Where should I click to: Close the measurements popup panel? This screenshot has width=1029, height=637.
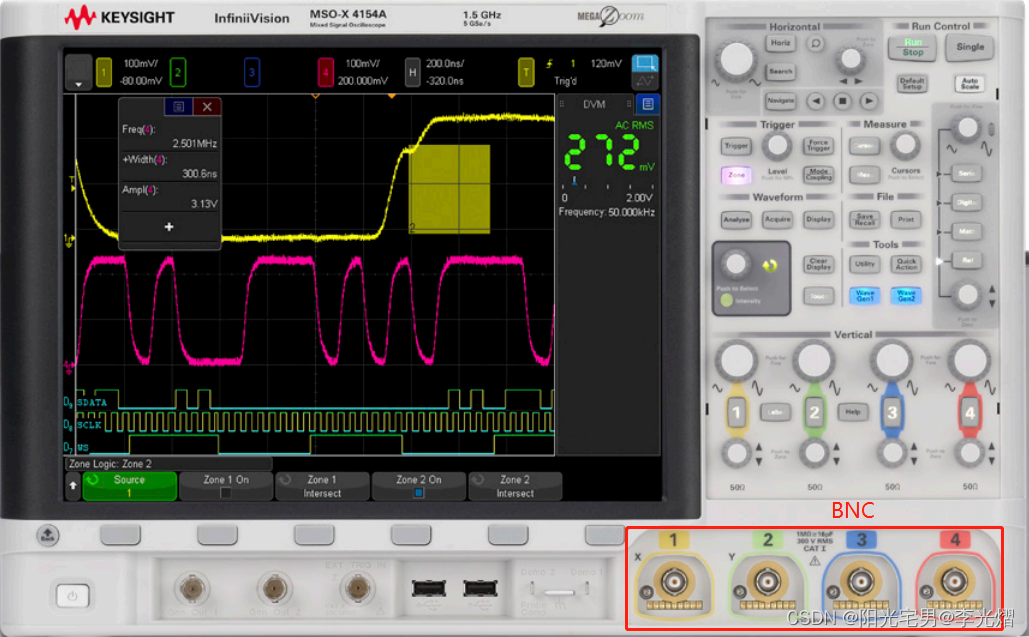tap(207, 106)
